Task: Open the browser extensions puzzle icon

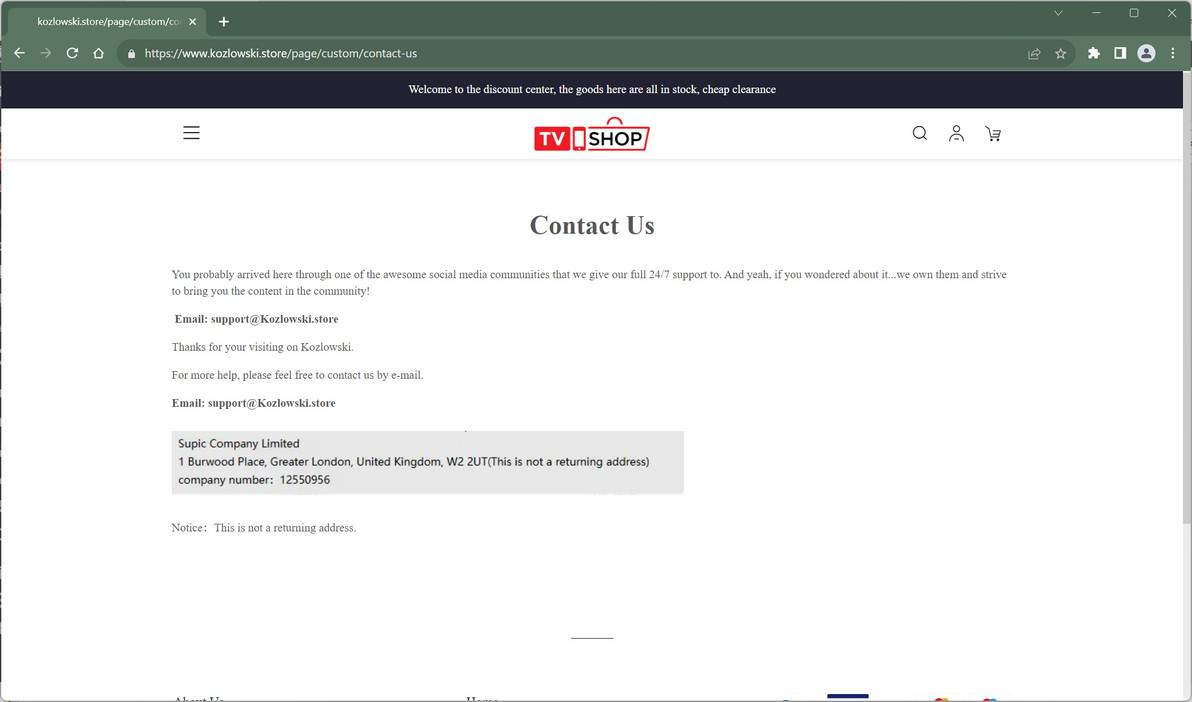Action: click(1093, 53)
